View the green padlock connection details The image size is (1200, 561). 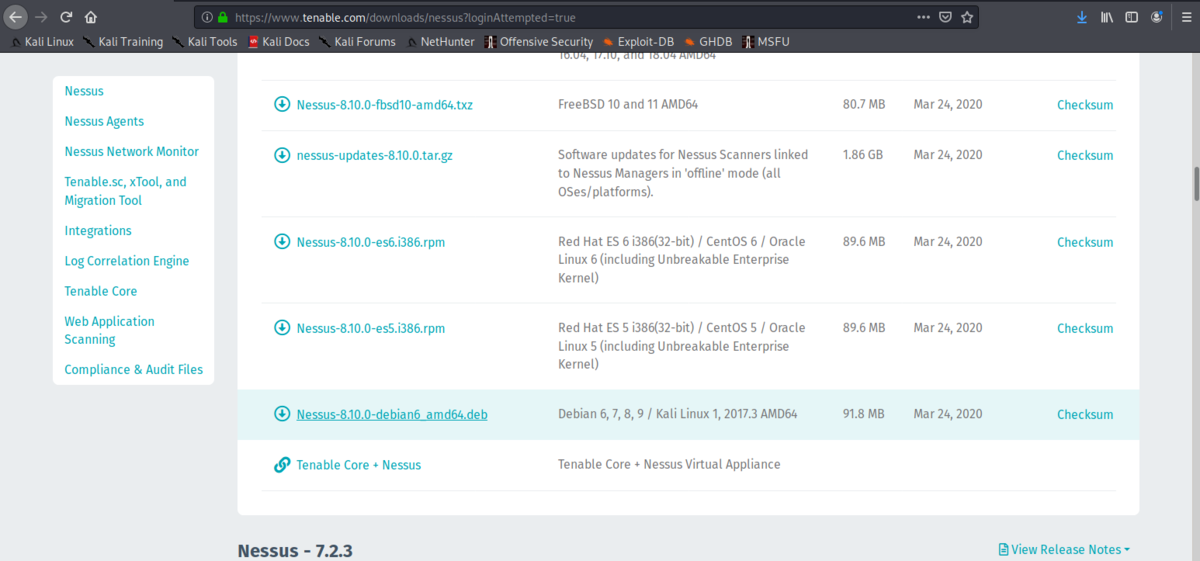coord(222,17)
